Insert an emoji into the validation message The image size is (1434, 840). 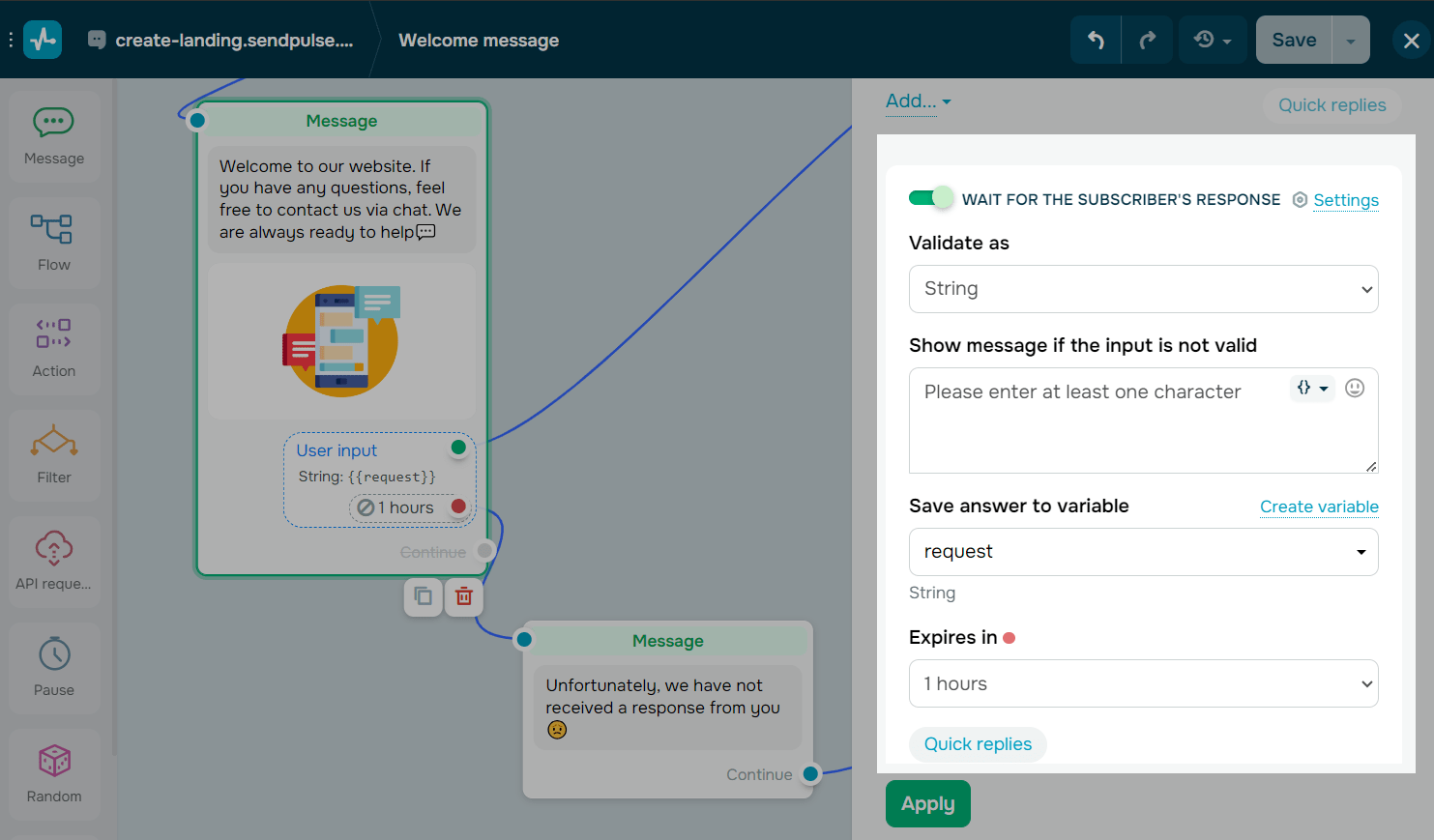[1355, 387]
